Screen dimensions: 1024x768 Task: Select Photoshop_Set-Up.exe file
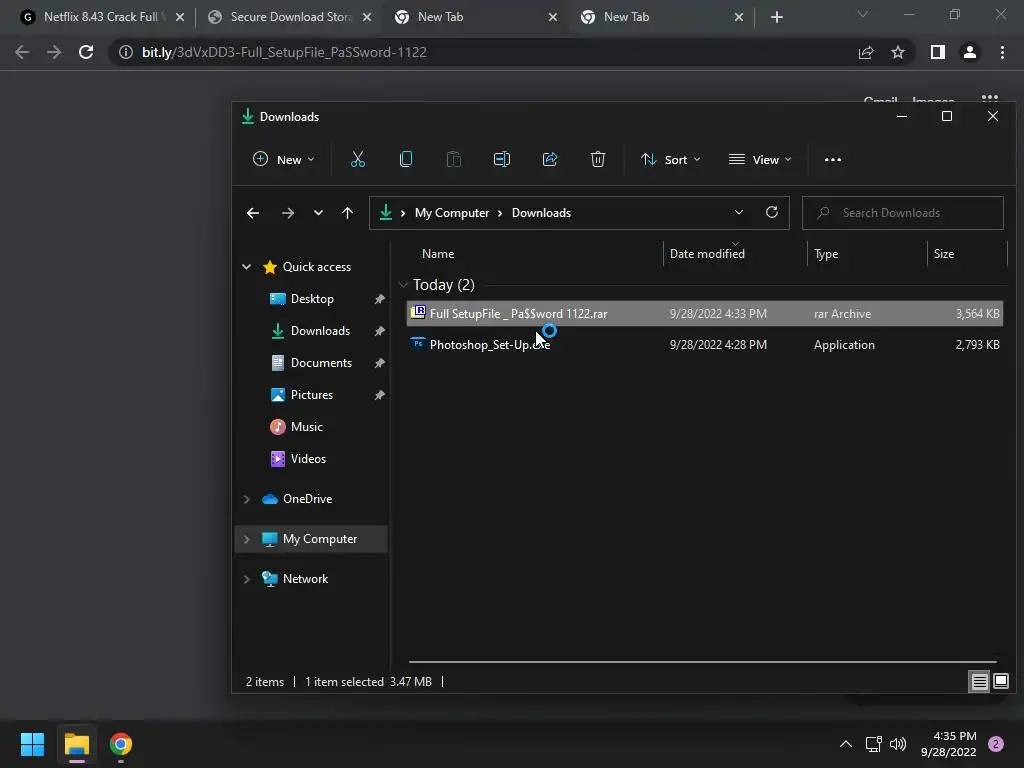pos(705,345)
